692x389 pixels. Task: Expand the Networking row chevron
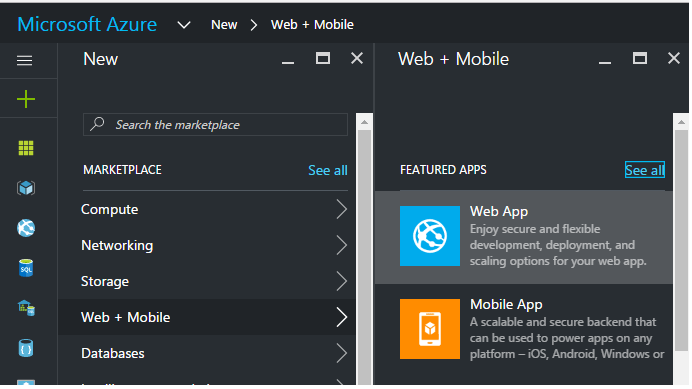pyautogui.click(x=342, y=245)
